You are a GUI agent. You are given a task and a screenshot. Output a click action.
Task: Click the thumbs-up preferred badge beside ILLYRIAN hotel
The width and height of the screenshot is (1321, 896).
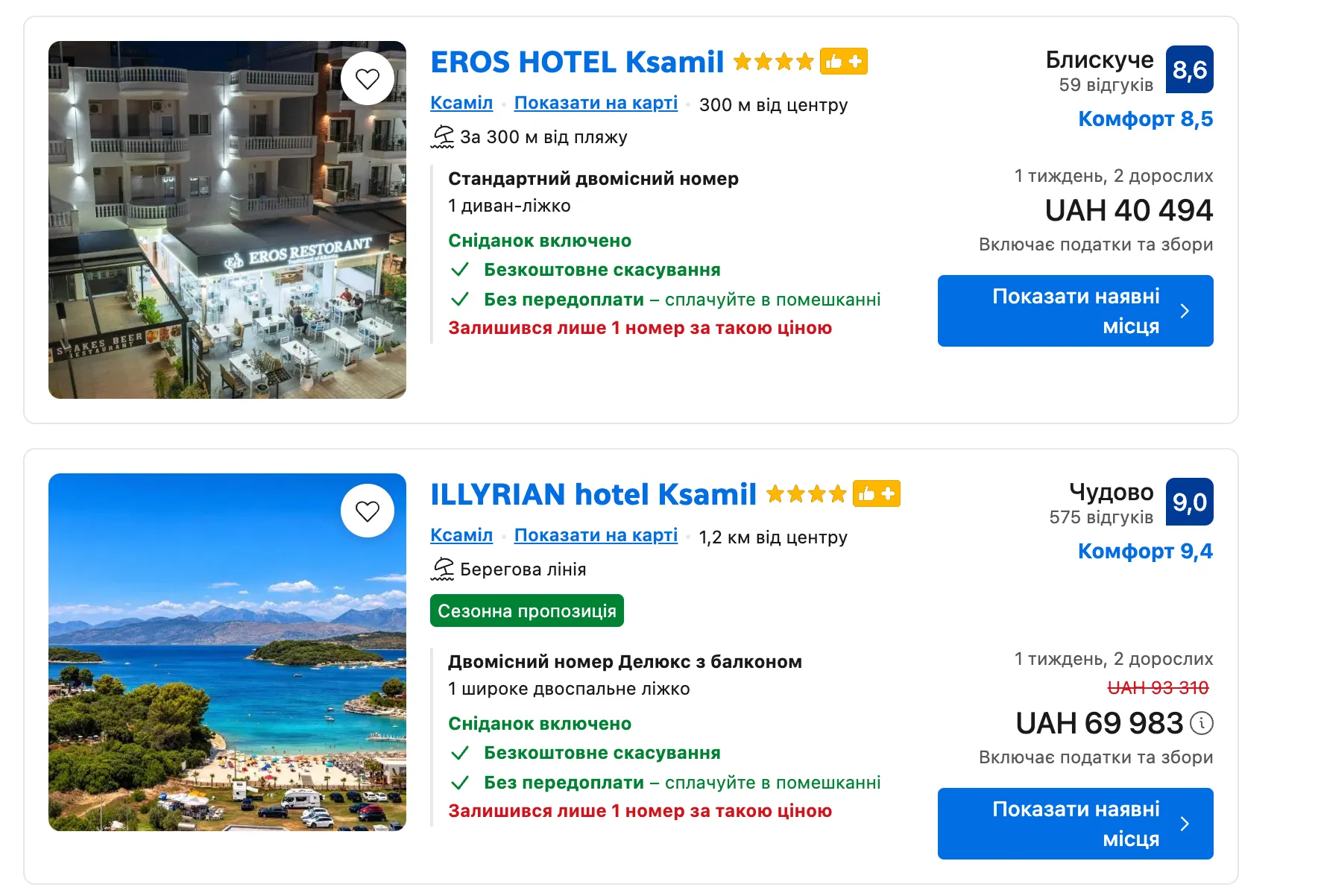pyautogui.click(x=877, y=493)
